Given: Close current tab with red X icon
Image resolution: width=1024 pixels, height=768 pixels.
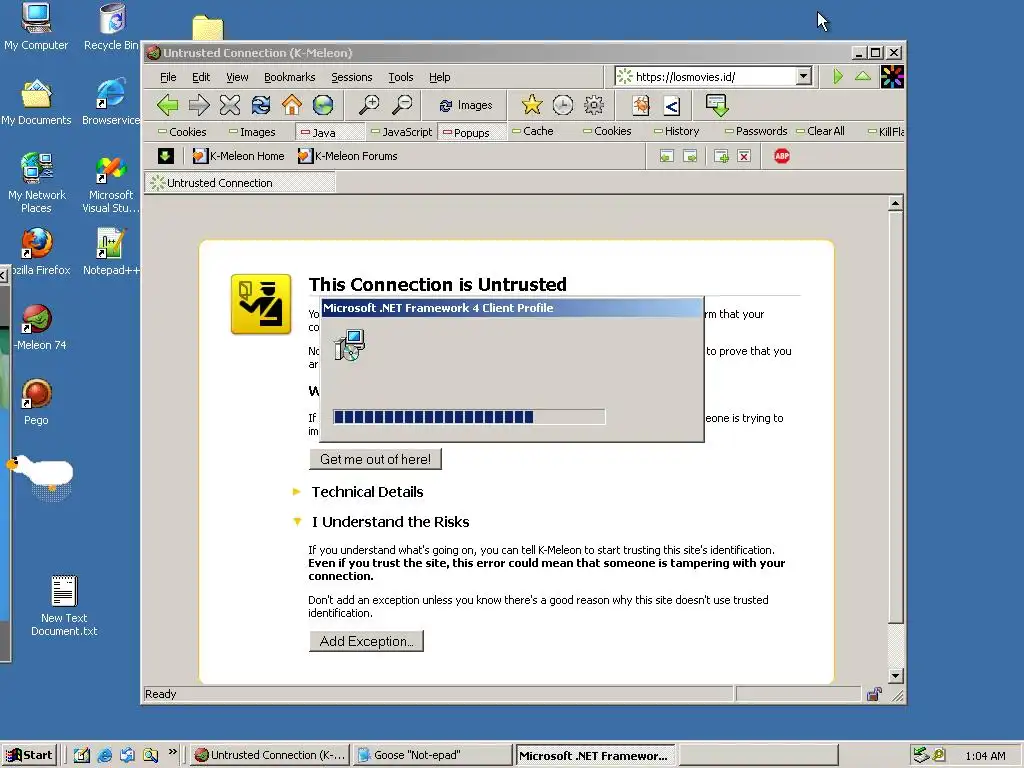Looking at the screenshot, I should pos(744,156).
